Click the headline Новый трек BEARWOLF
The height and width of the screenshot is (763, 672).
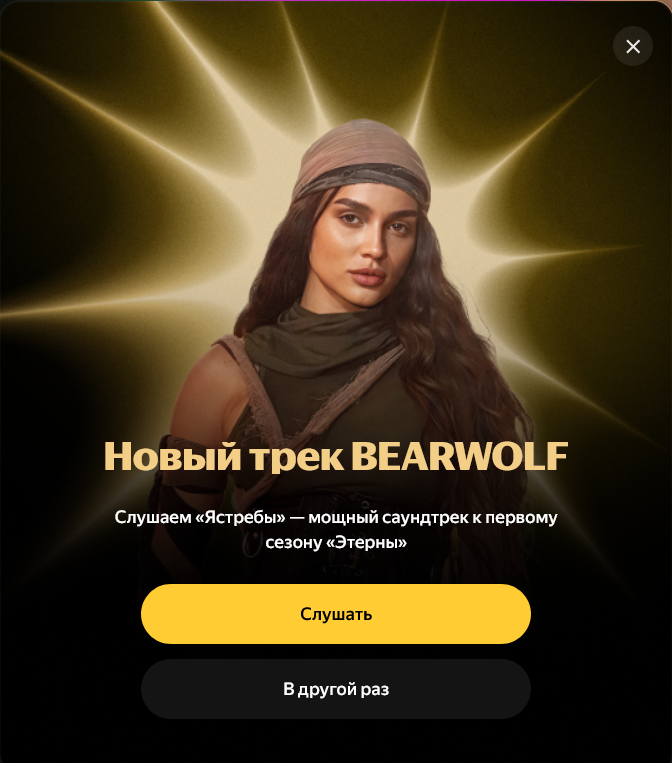336,456
